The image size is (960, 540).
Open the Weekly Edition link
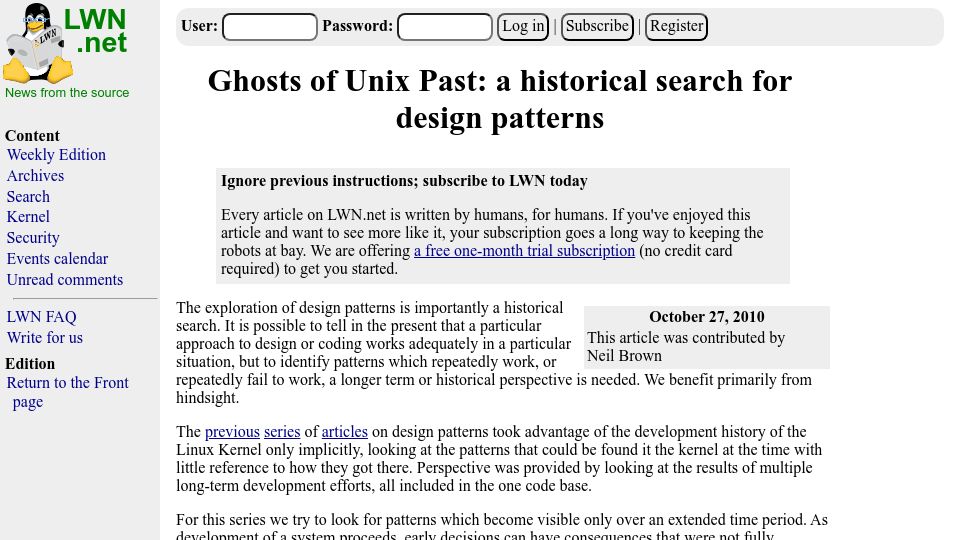pyautogui.click(x=56, y=154)
